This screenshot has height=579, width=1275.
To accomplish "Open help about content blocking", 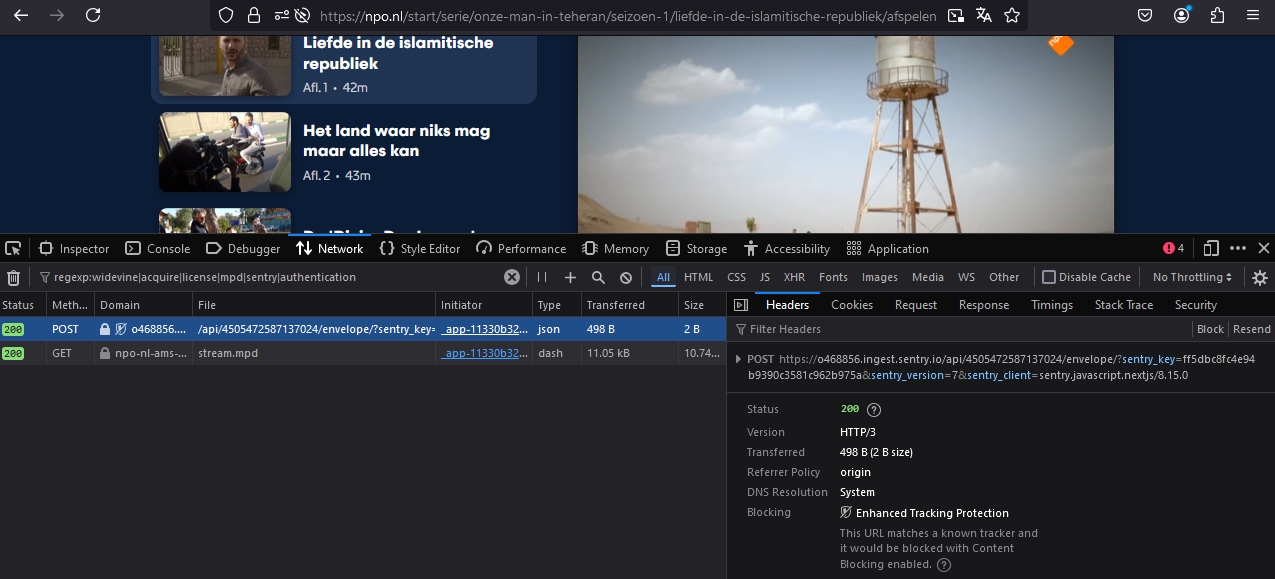I will click(944, 564).
